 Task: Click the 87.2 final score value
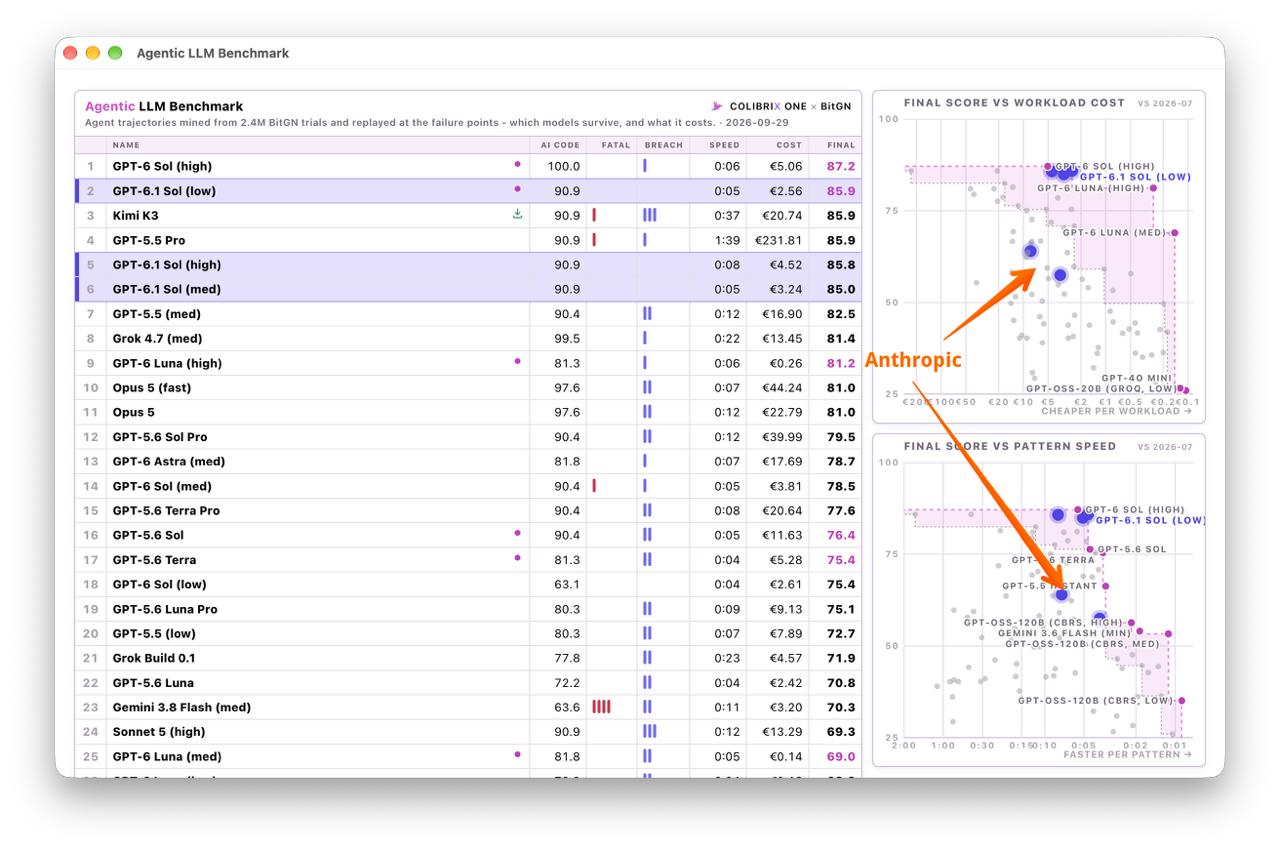(841, 166)
